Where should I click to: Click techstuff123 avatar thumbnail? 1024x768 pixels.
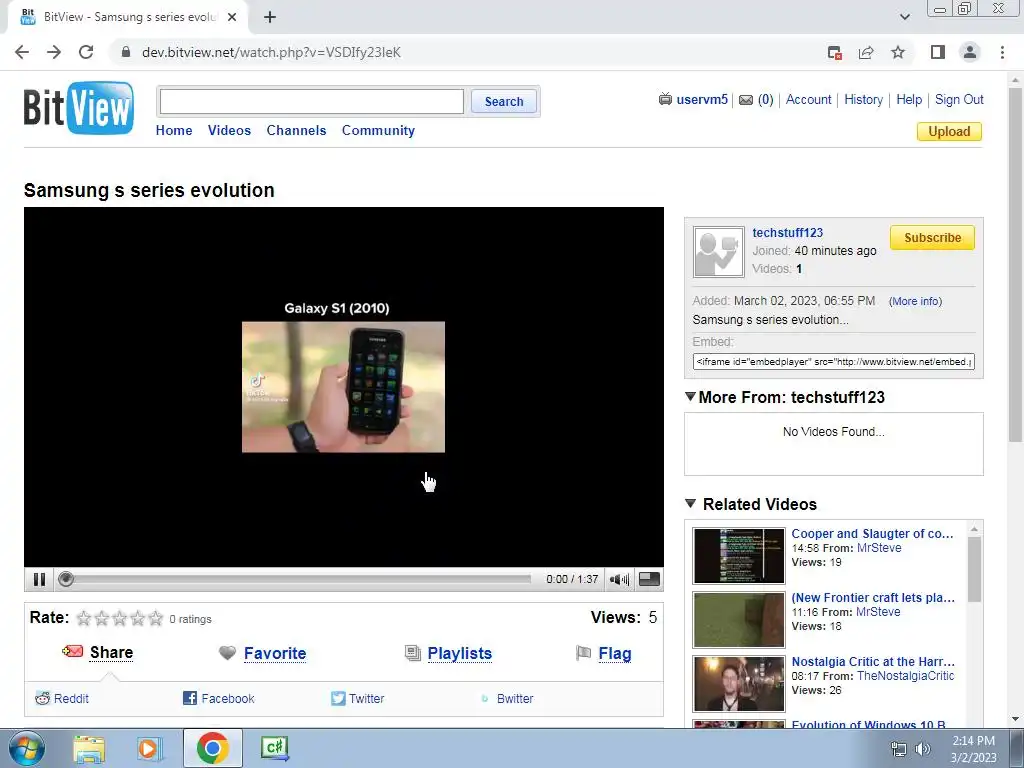(718, 252)
